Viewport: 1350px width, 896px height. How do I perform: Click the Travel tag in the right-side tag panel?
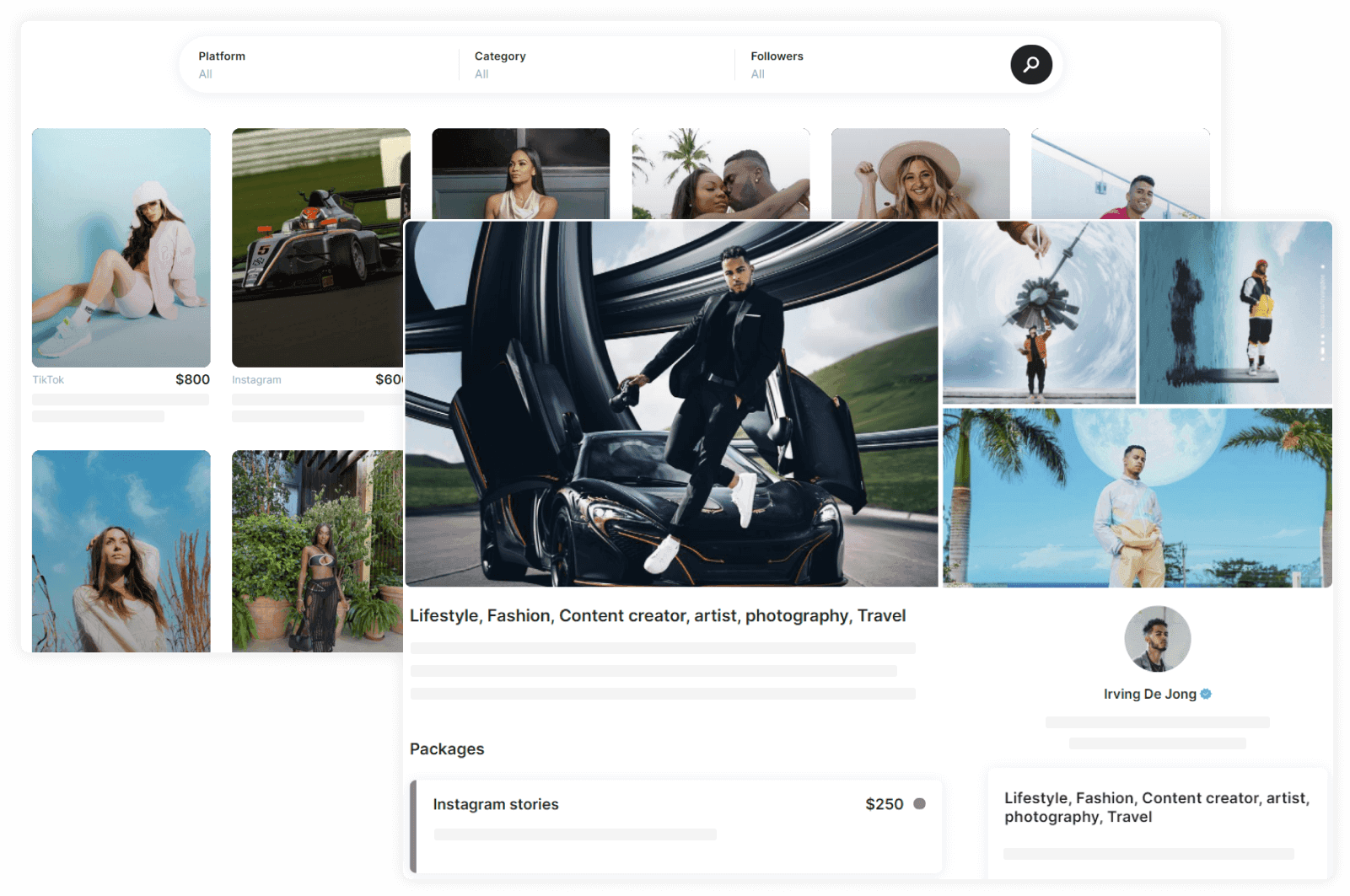tap(1130, 816)
